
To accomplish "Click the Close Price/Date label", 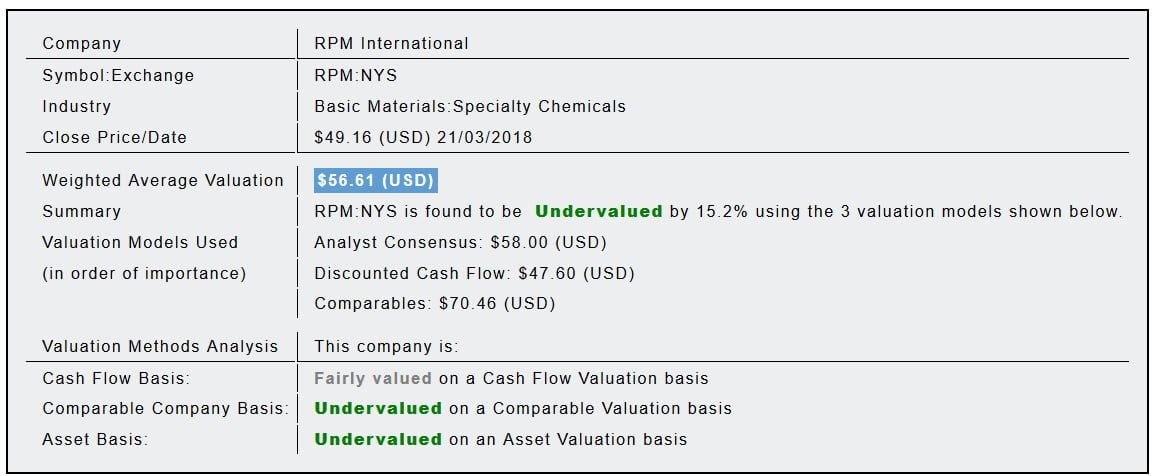I will point(114,137).
